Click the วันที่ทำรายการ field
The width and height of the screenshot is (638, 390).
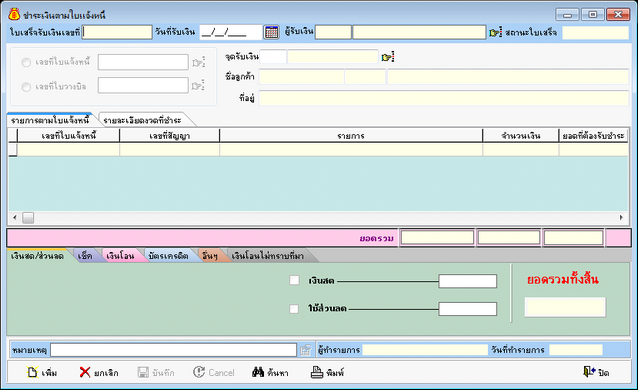pyautogui.click(x=576, y=350)
